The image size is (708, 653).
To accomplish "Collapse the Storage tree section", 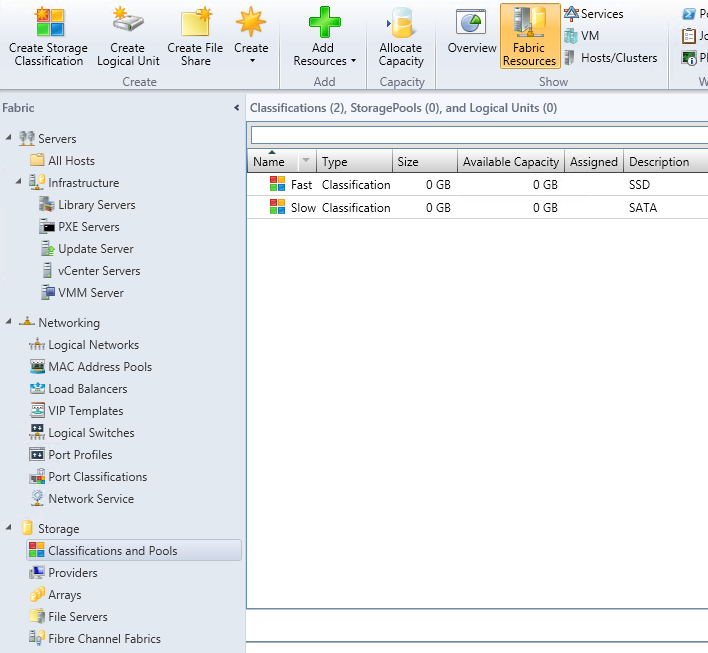I will [9, 528].
